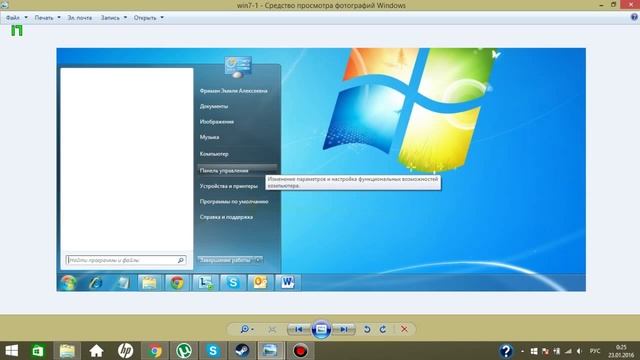This screenshot has width=640, height=360.
Task: Switch input language via РУС indicator
Action: (x=595, y=351)
